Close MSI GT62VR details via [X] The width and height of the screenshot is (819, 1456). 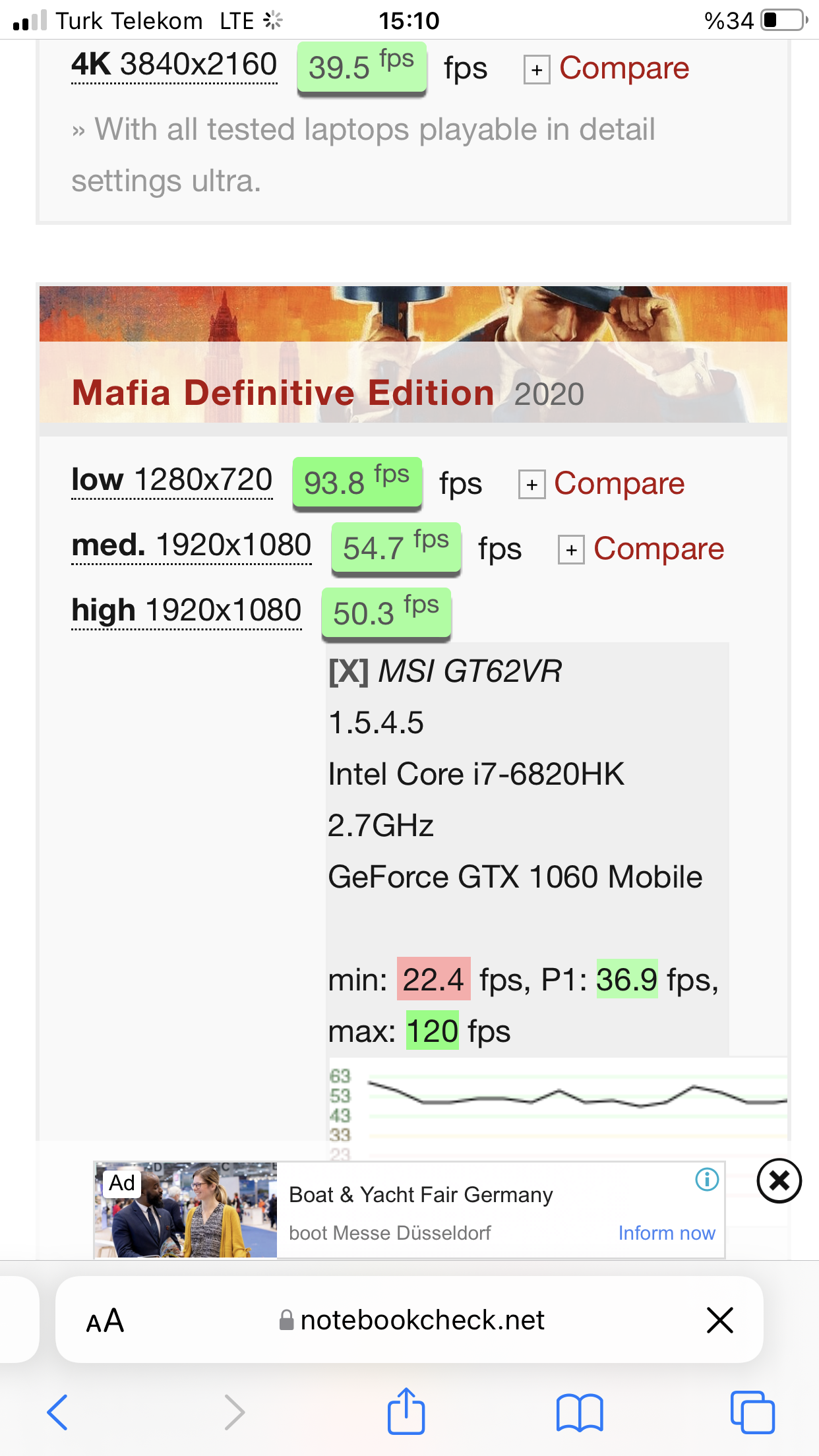[348, 672]
